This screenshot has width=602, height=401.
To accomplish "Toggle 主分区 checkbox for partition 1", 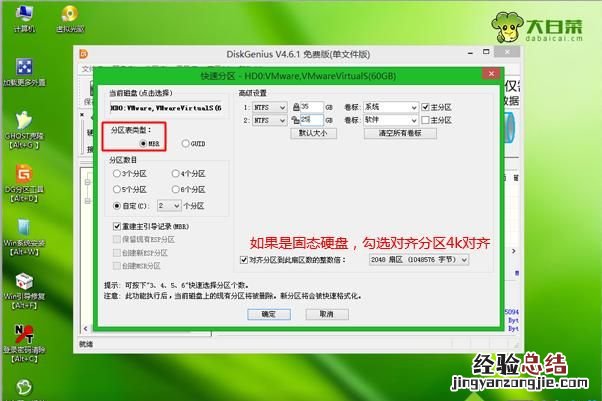I will 437,107.
